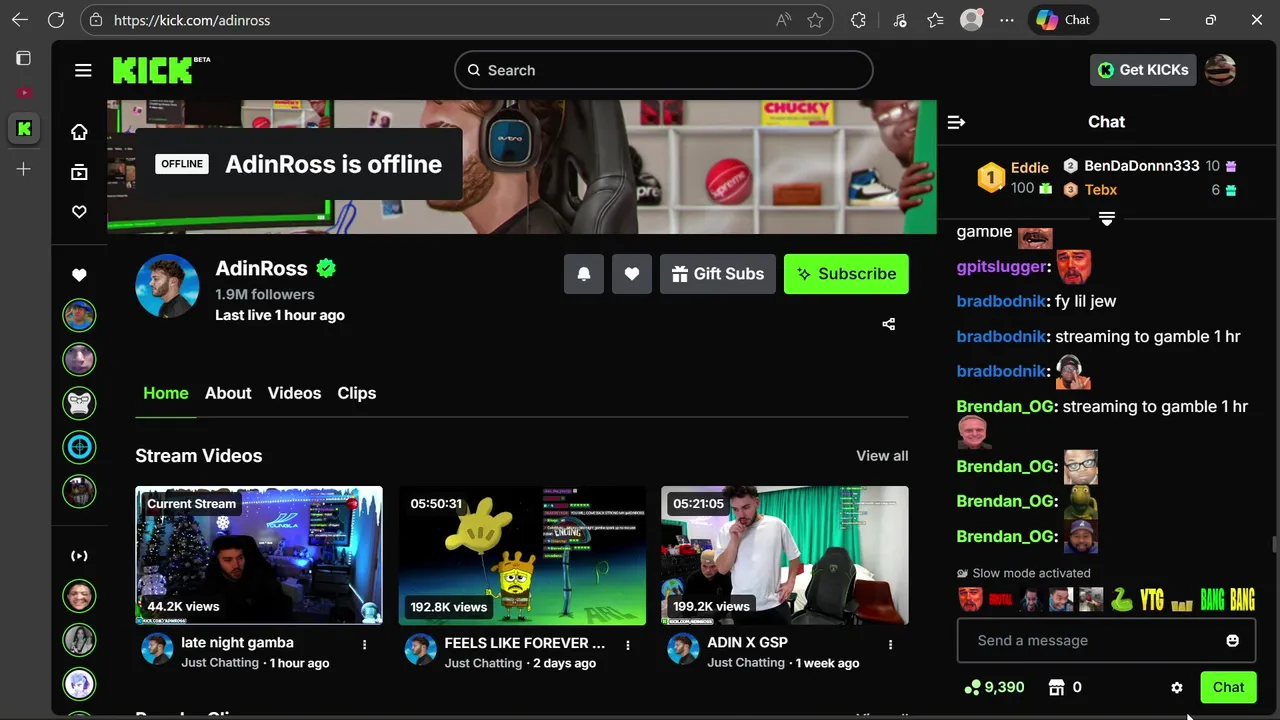Screen dimensions: 1280x720
Task: Open browser tab actions sidebar icon
Action: [x=23, y=58]
